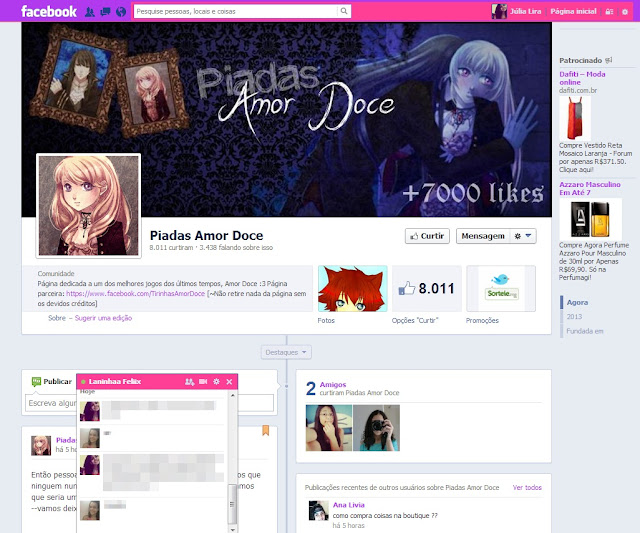Click the Azzaro perfume ad image
The height and width of the screenshot is (533, 640).
pos(591,220)
